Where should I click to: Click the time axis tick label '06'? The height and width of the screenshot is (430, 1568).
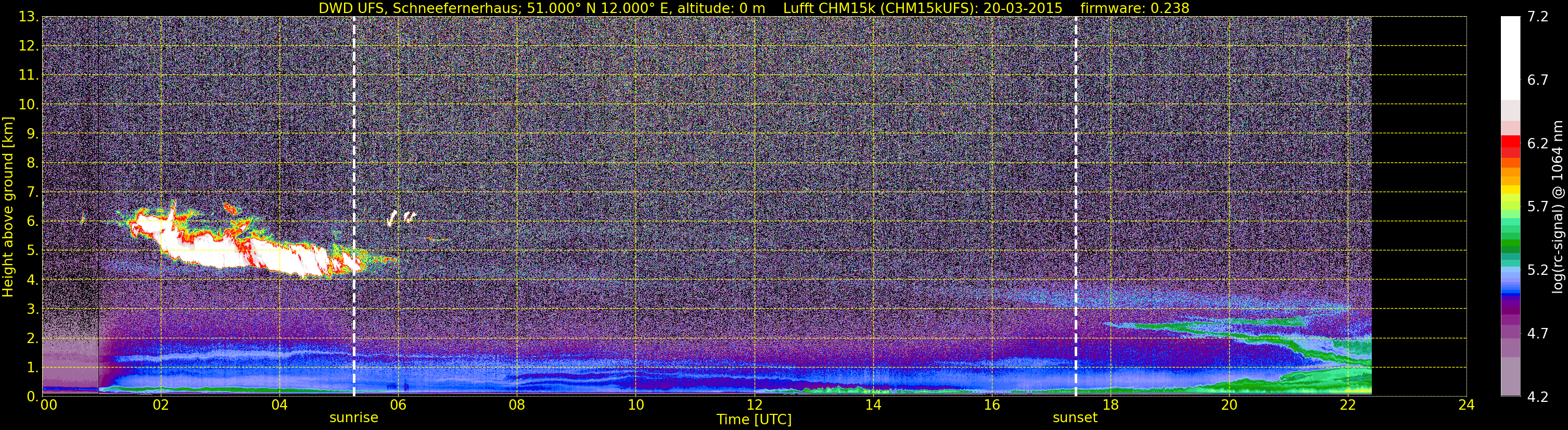(398, 405)
